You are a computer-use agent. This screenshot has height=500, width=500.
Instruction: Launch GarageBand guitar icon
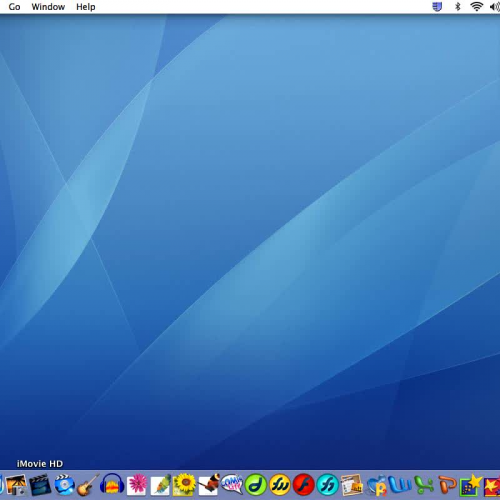88,485
